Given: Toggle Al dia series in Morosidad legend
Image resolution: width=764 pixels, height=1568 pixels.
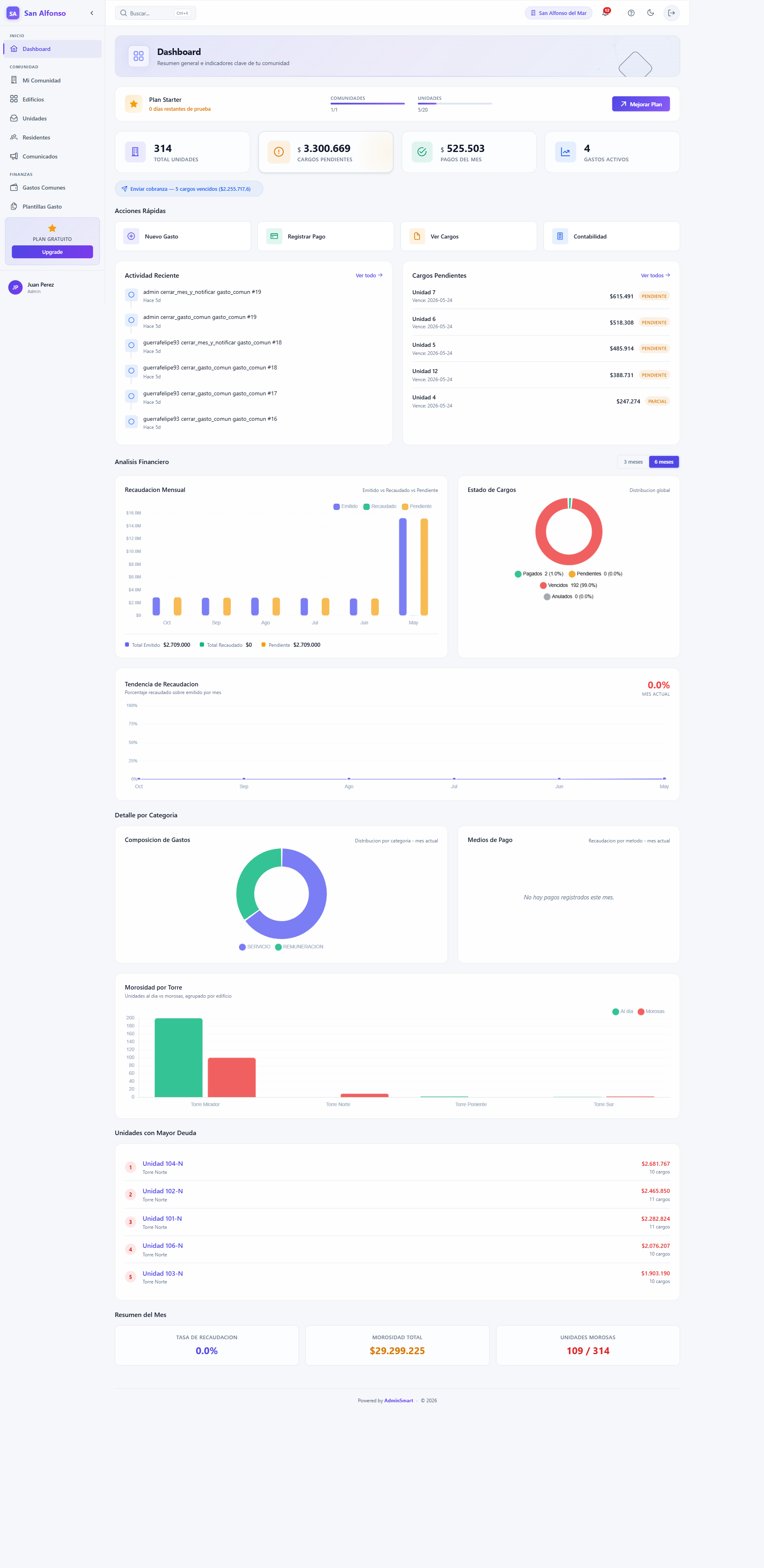Looking at the screenshot, I should pyautogui.click(x=623, y=1011).
